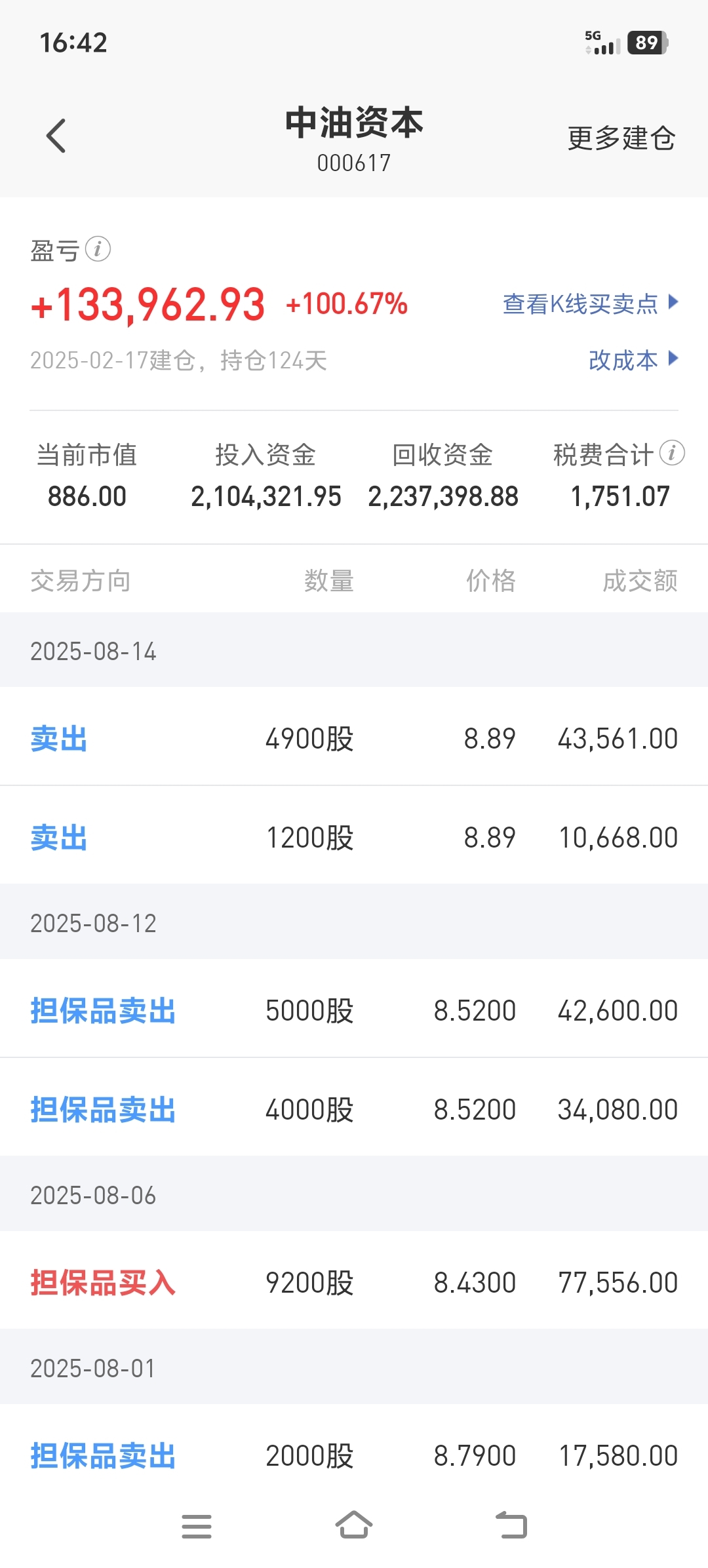
Task: Tap the 投入资金 value 2,104,321.95
Action: (266, 496)
